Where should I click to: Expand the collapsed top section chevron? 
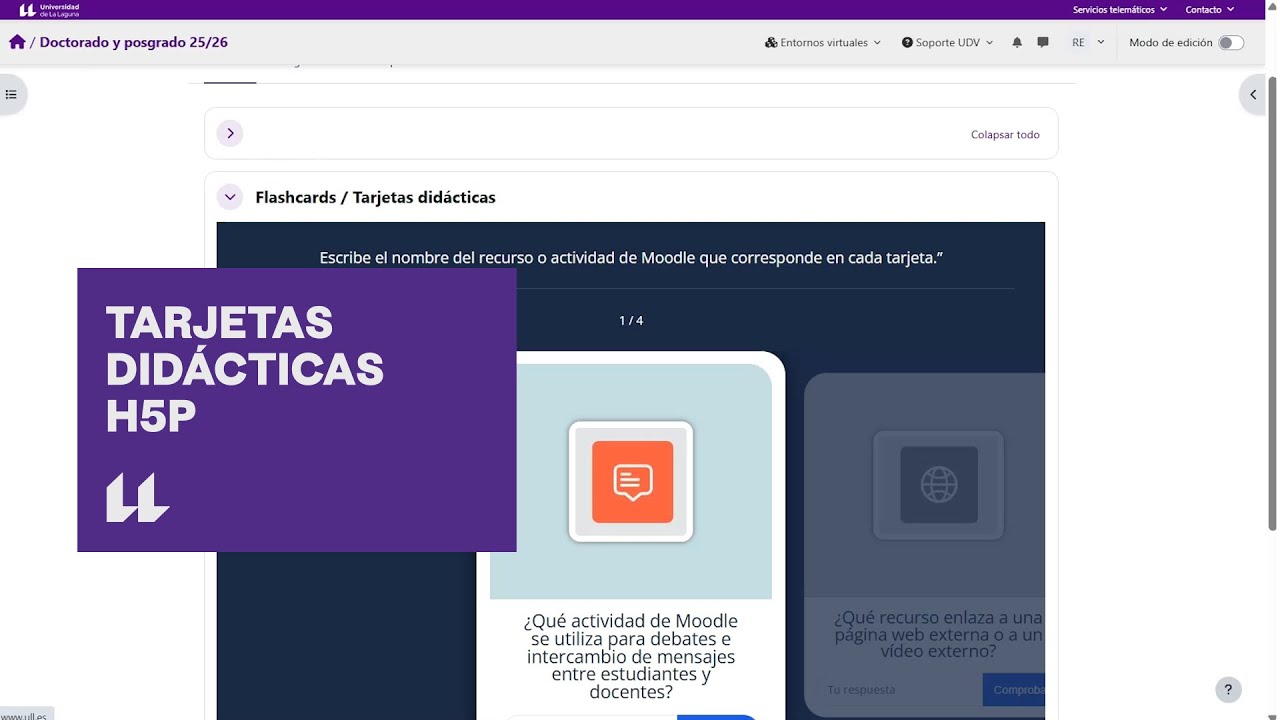click(230, 133)
